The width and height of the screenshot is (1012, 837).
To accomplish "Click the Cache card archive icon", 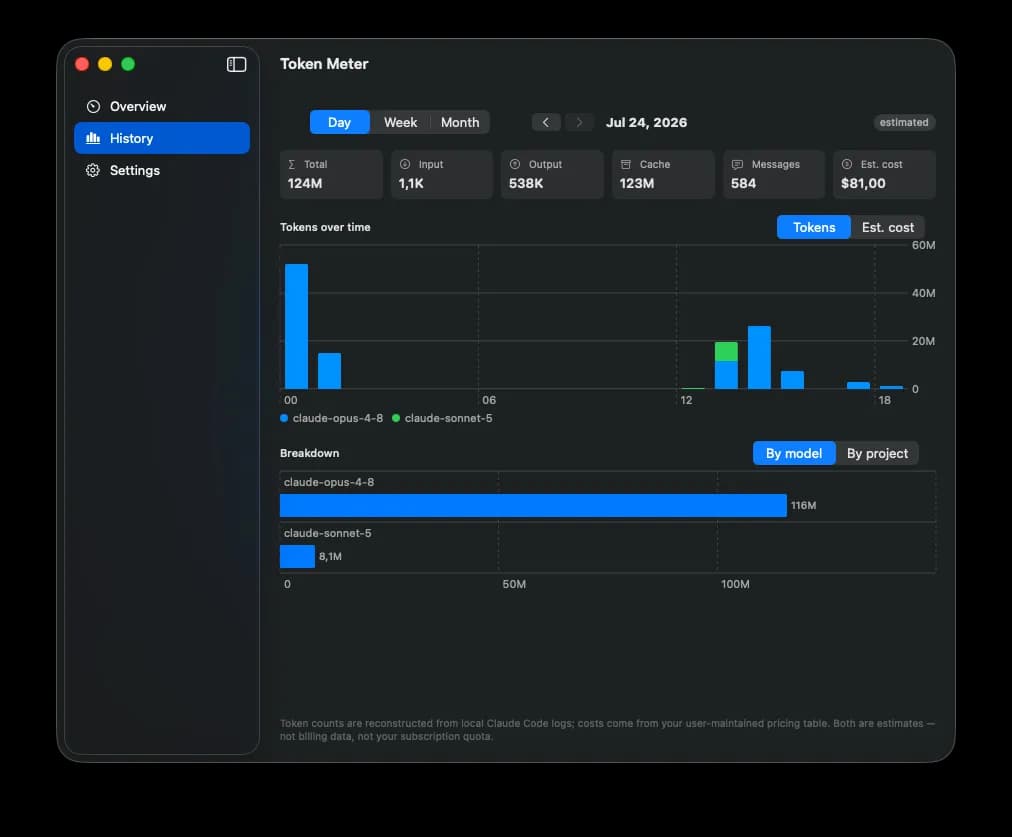I will [625, 165].
